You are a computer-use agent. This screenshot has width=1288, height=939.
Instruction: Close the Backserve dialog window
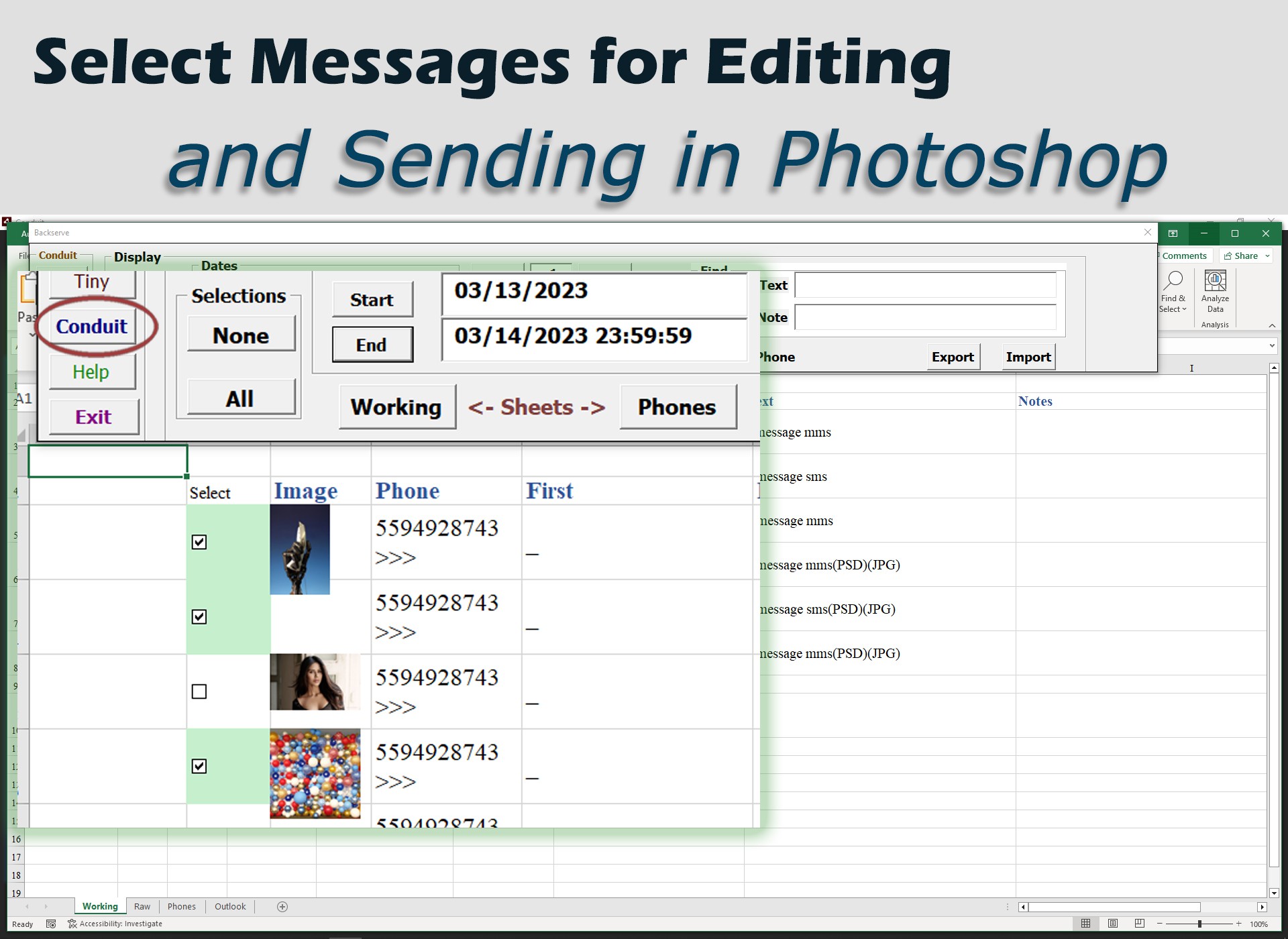pos(1148,232)
